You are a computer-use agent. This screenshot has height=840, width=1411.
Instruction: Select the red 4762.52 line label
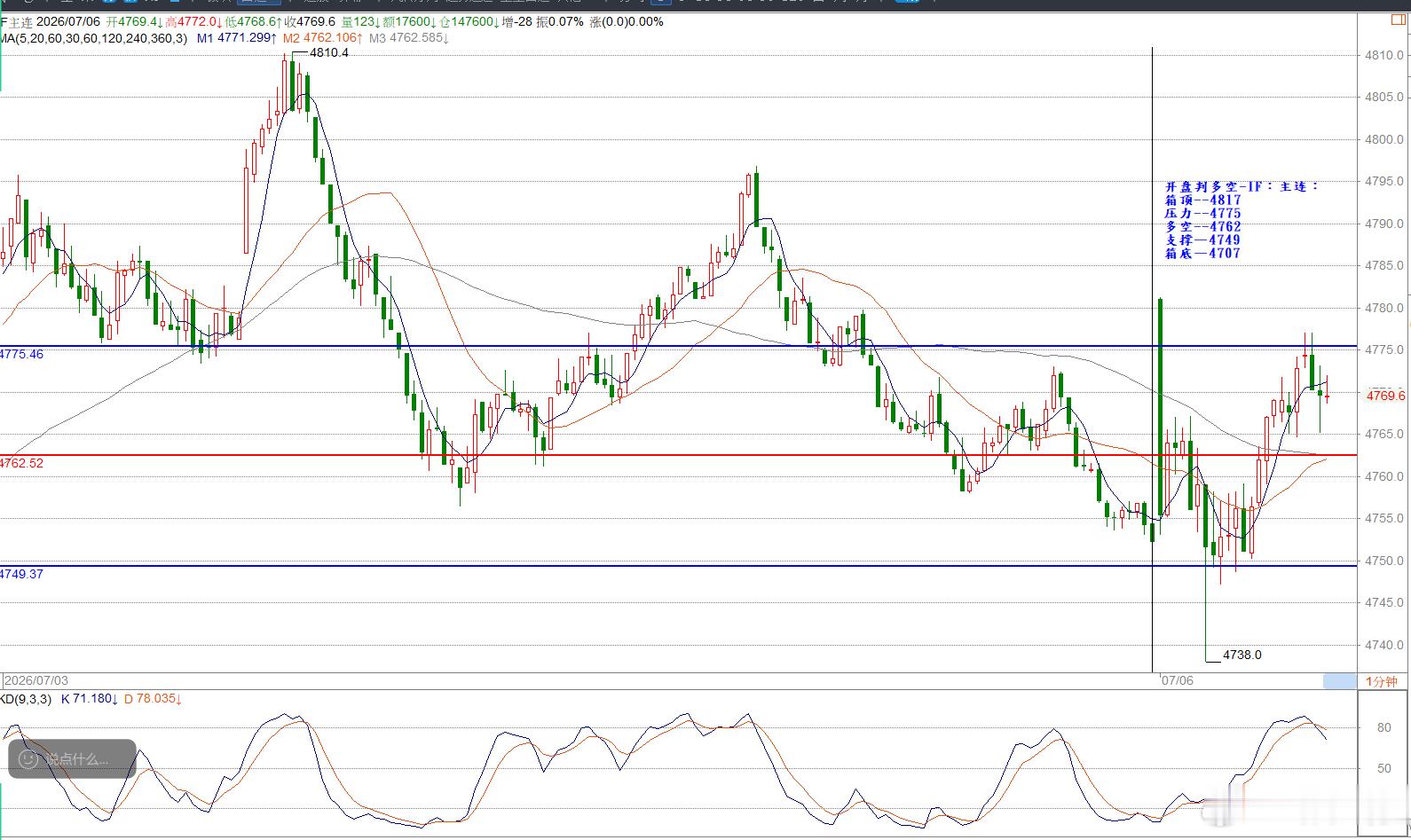[22, 463]
